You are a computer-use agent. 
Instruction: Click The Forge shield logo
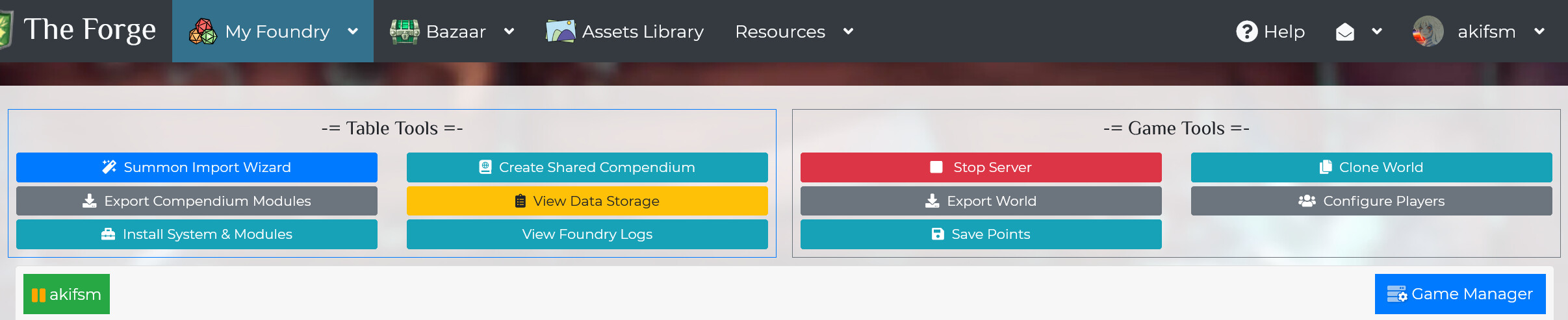coord(5,30)
